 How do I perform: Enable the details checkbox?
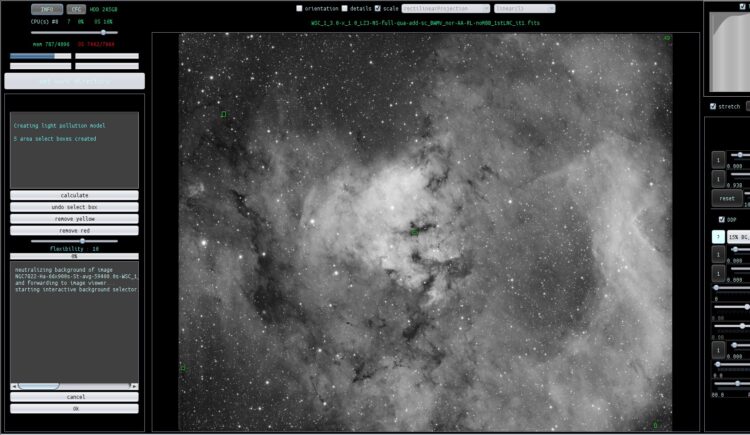pyautogui.click(x=344, y=8)
